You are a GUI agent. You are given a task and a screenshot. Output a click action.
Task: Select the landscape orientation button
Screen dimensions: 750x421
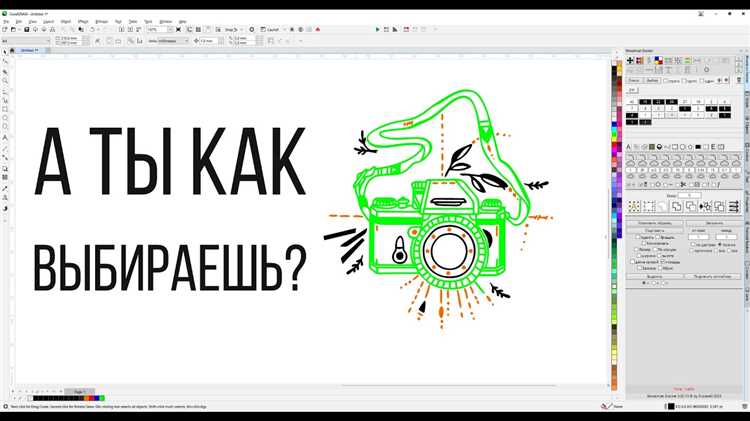tap(118, 41)
